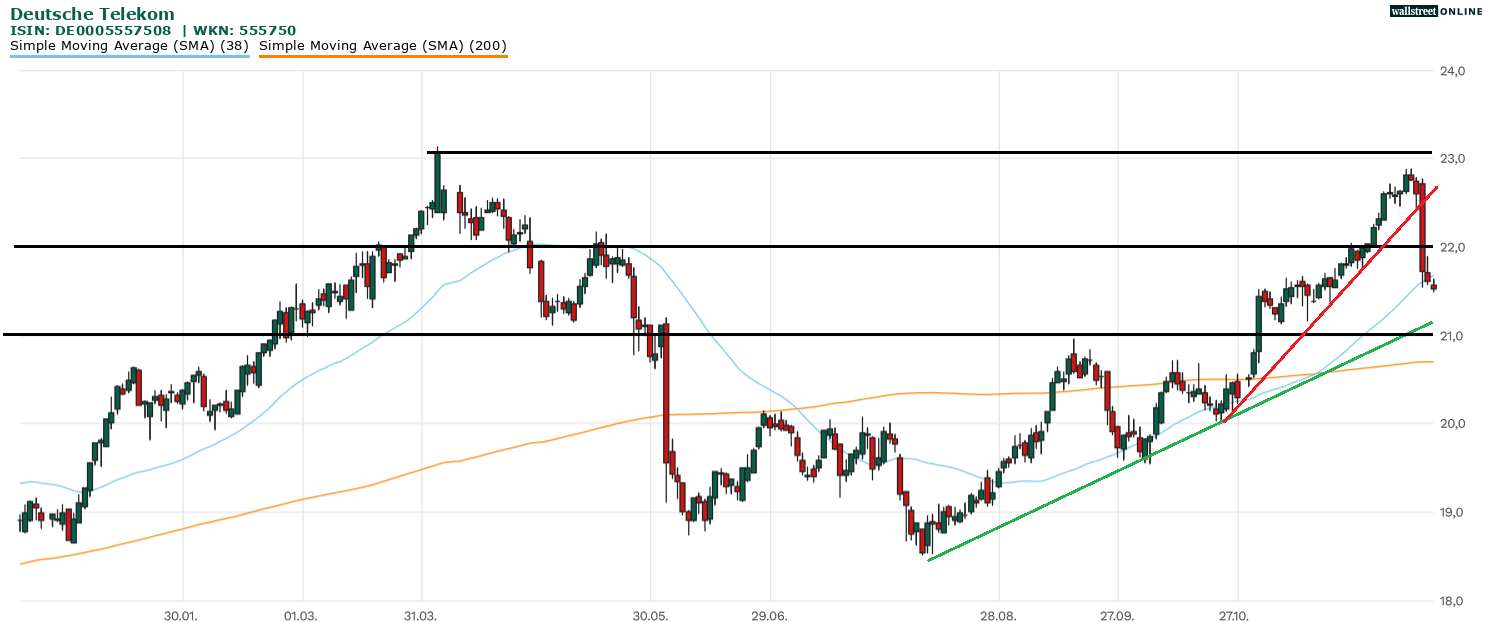Select the ISIN DE0005557508 text
The width and height of the screenshot is (1490, 622).
[97, 30]
